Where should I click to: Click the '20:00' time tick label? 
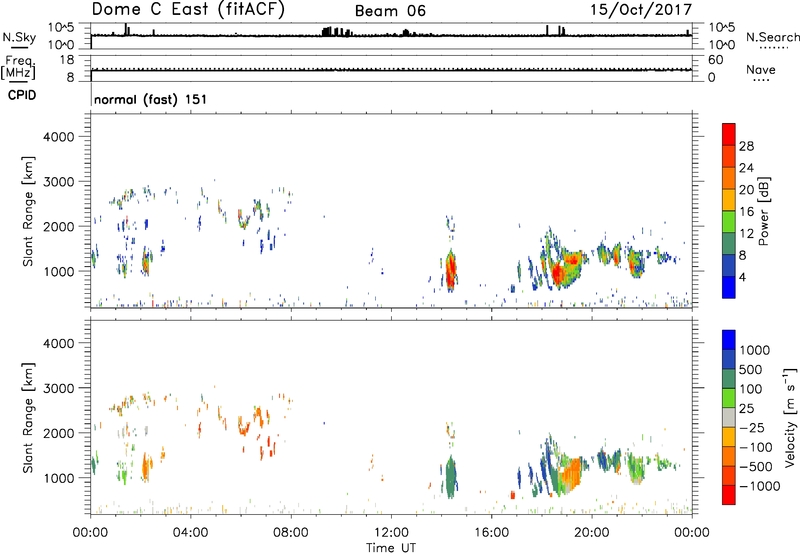click(x=592, y=533)
